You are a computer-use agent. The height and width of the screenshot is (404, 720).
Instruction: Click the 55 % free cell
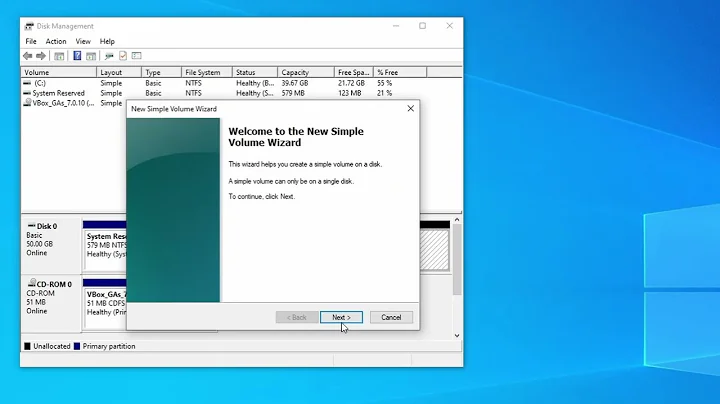pos(385,83)
